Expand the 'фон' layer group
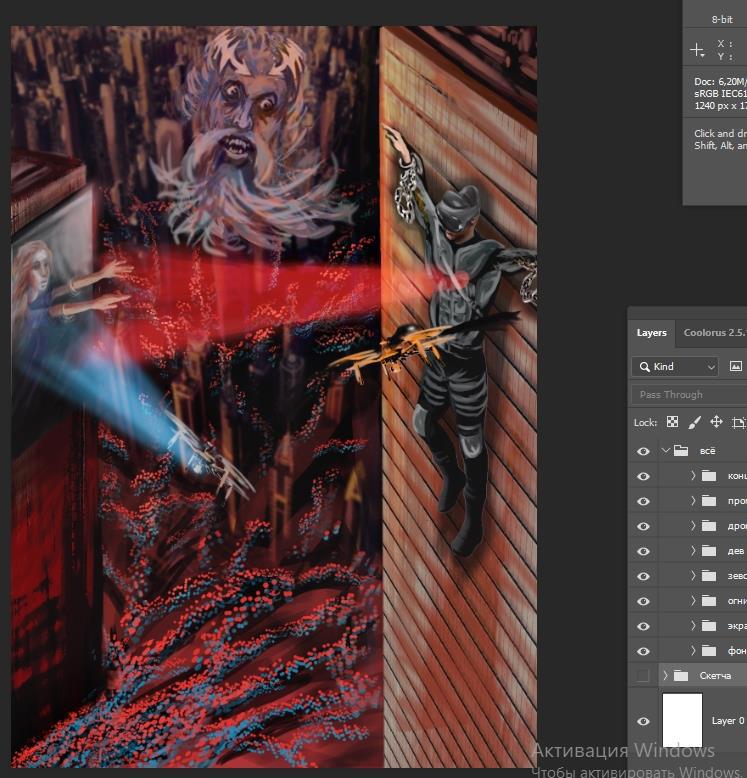Image resolution: width=747 pixels, height=778 pixels. click(693, 651)
